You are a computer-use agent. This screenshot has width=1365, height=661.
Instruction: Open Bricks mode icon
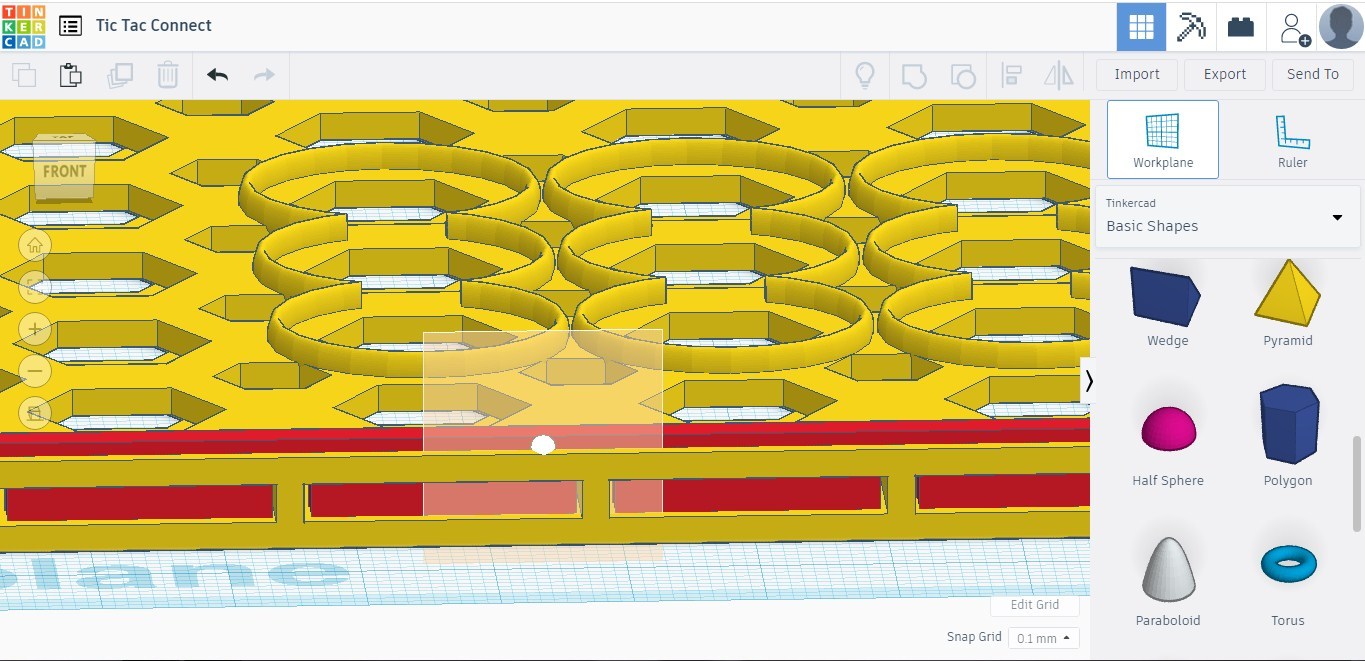pos(1241,27)
